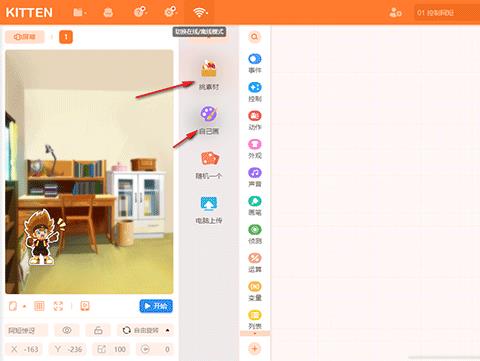Open the 动作 Motion block category
The image size is (480, 361).
(255, 120)
